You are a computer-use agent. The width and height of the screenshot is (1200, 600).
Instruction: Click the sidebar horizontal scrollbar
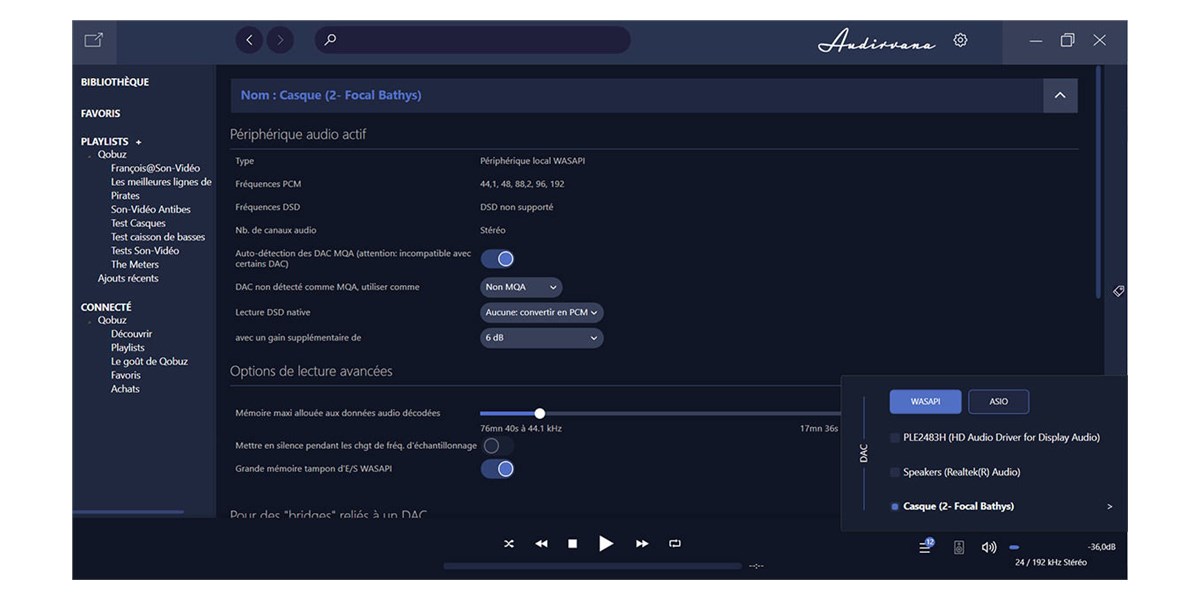tap(128, 512)
